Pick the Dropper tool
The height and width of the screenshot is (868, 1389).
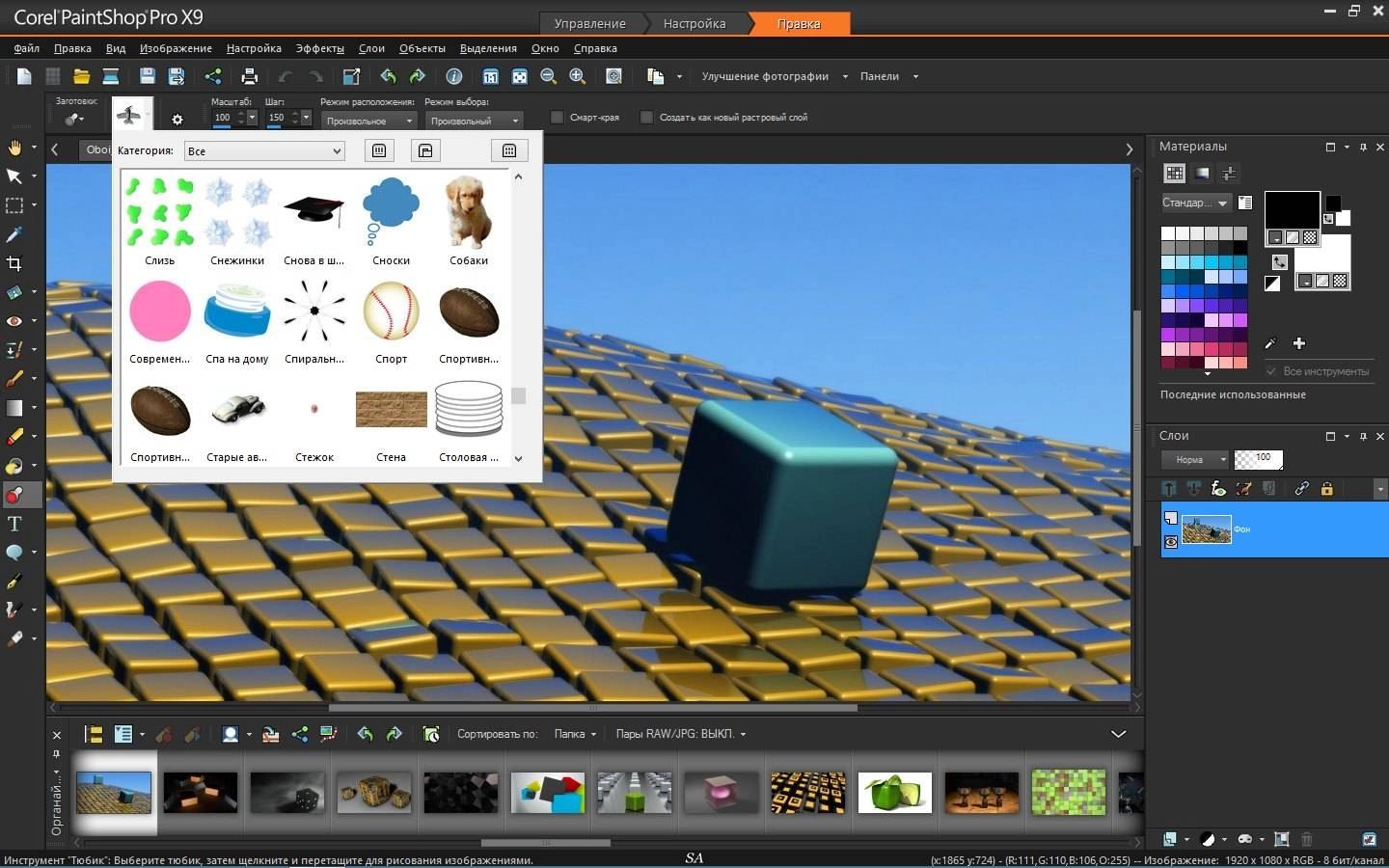14,234
